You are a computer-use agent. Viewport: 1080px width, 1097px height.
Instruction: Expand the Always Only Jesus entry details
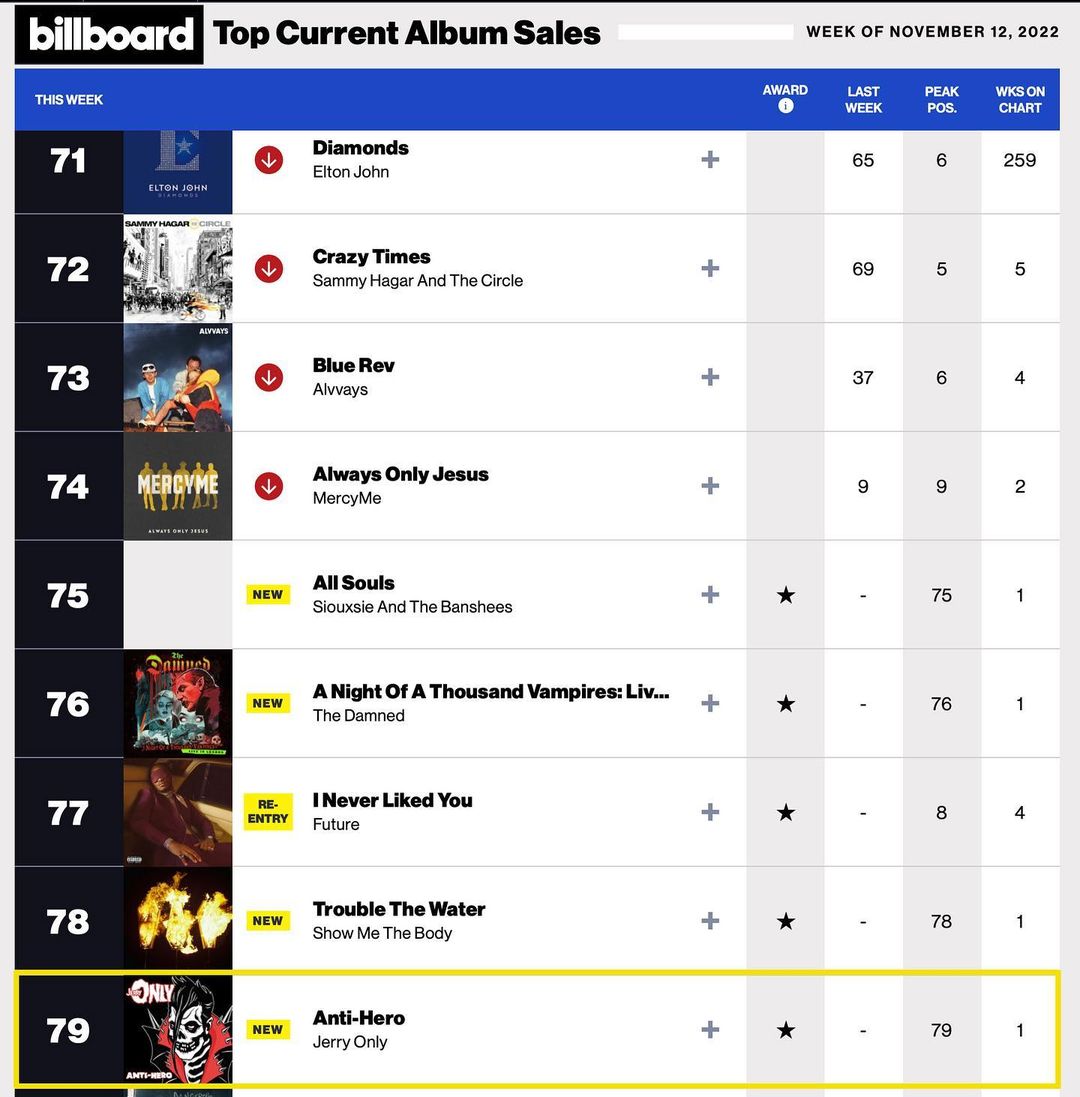click(x=710, y=486)
